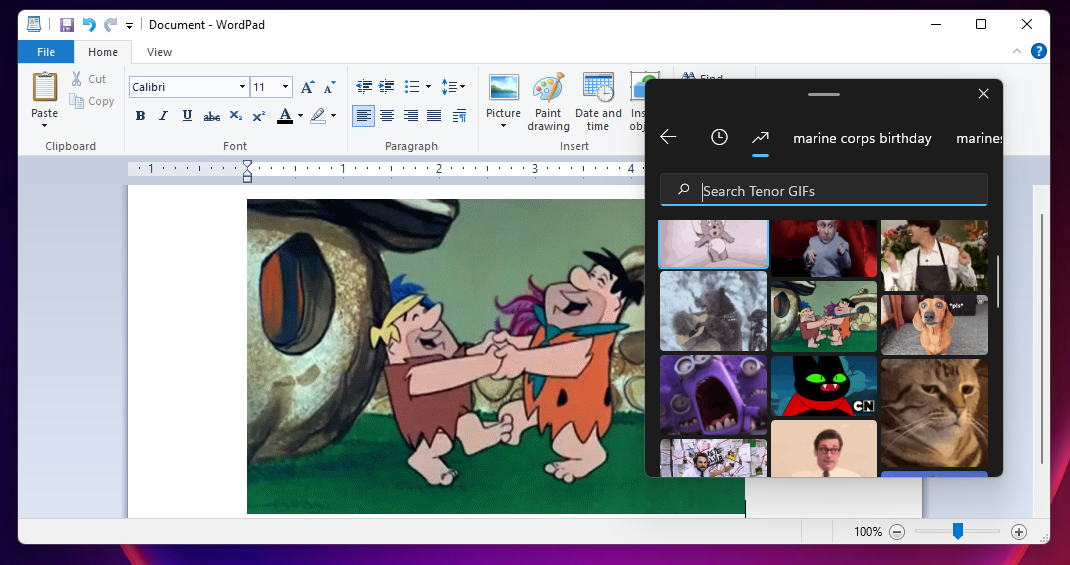Toggle Bold formatting
This screenshot has height=565, width=1070.
[x=140, y=116]
